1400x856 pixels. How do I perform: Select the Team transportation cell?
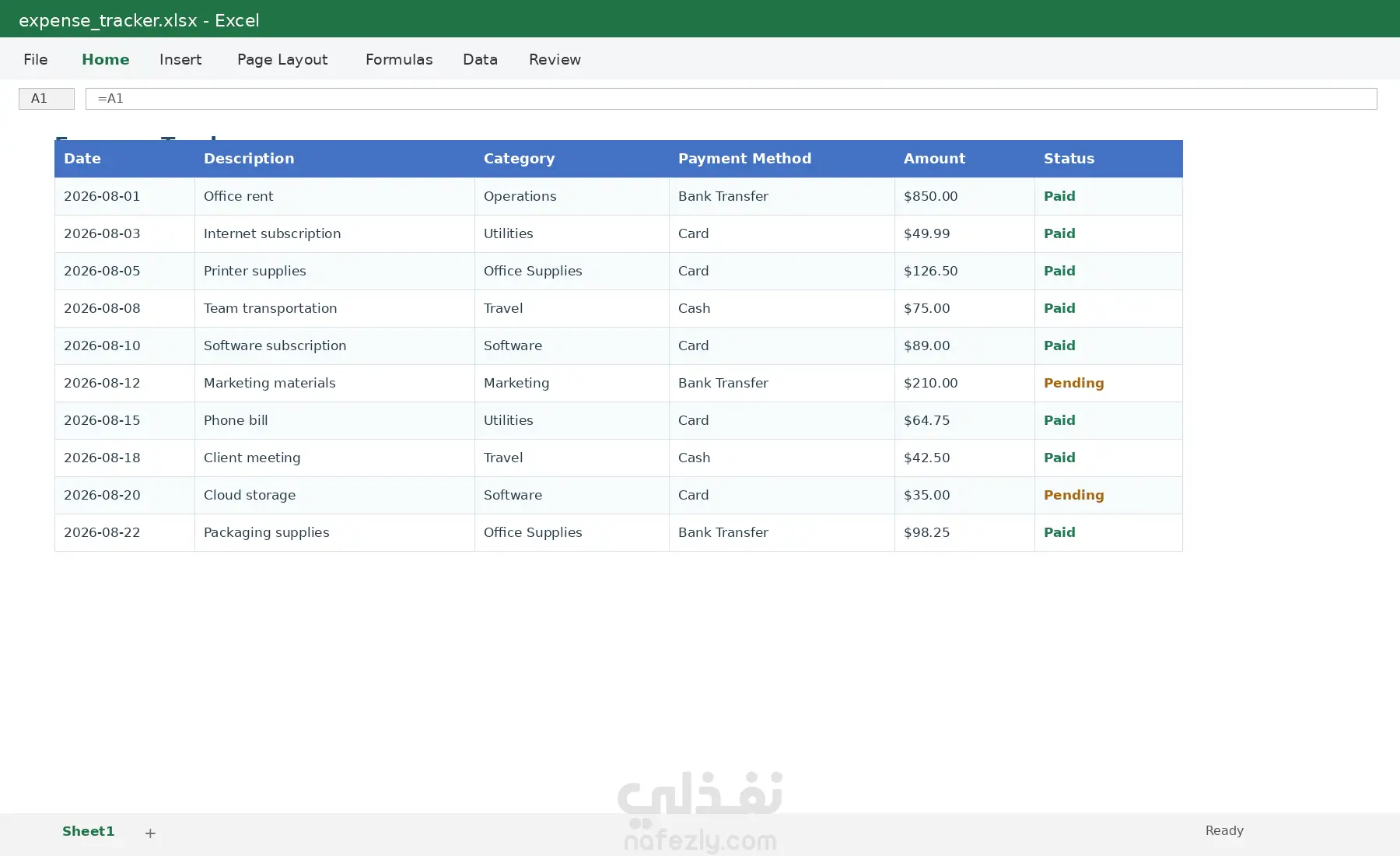point(334,308)
